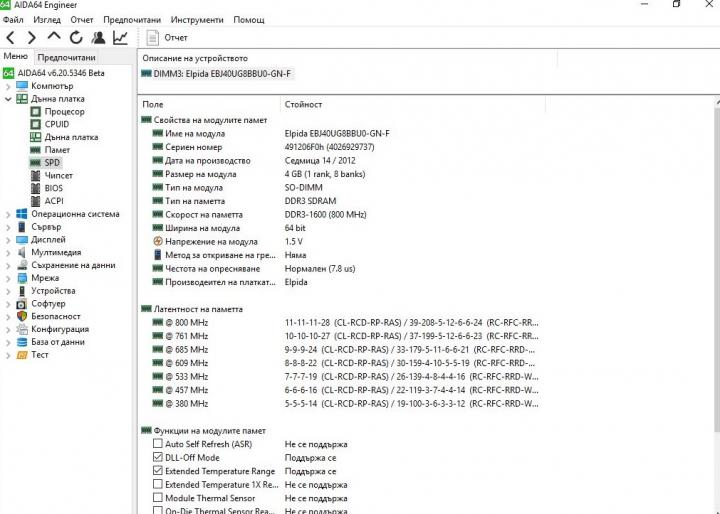Expand the Сървър tree node
Image resolution: width=720 pixels, height=514 pixels.
pyautogui.click(x=8, y=227)
